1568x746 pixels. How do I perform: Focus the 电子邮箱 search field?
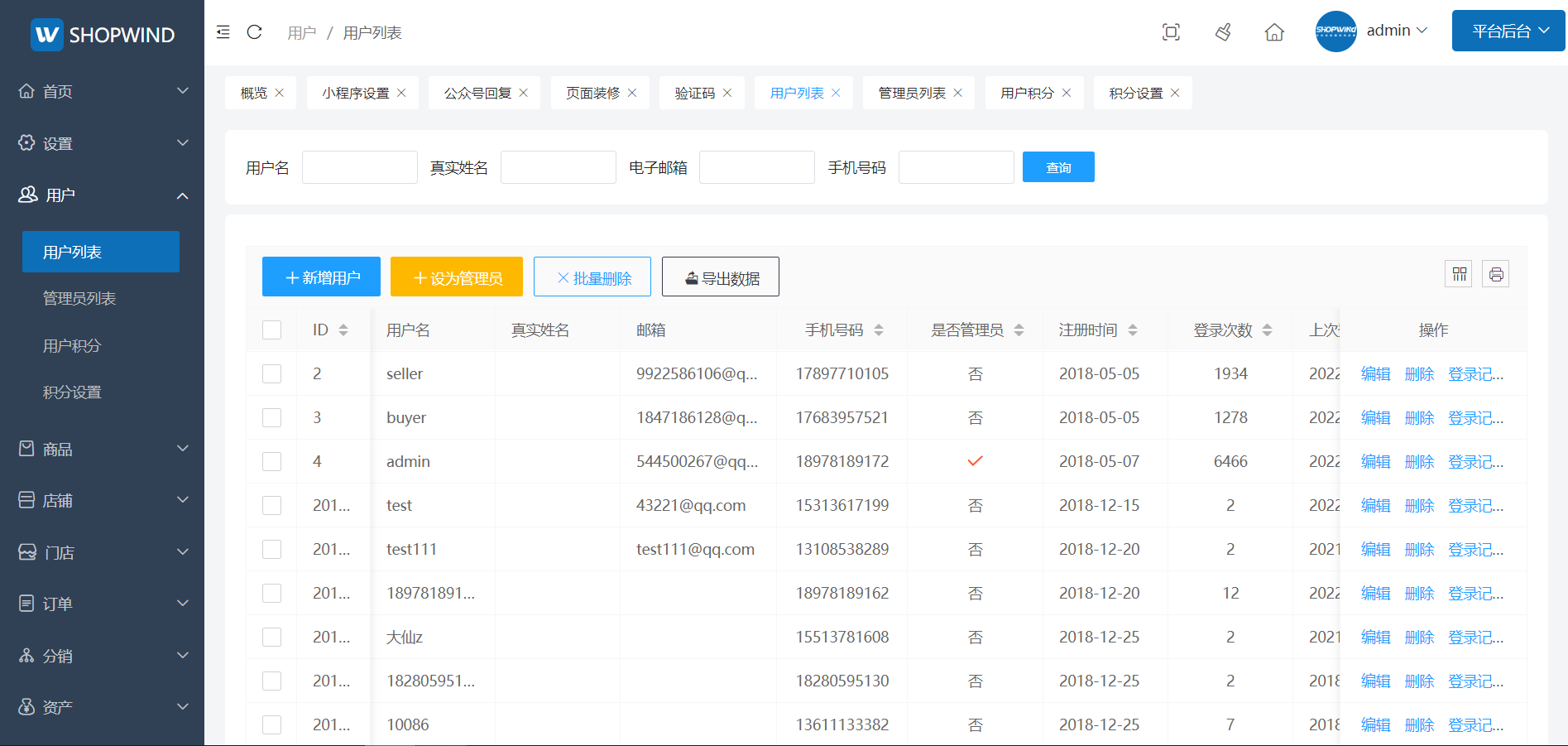coord(757,167)
